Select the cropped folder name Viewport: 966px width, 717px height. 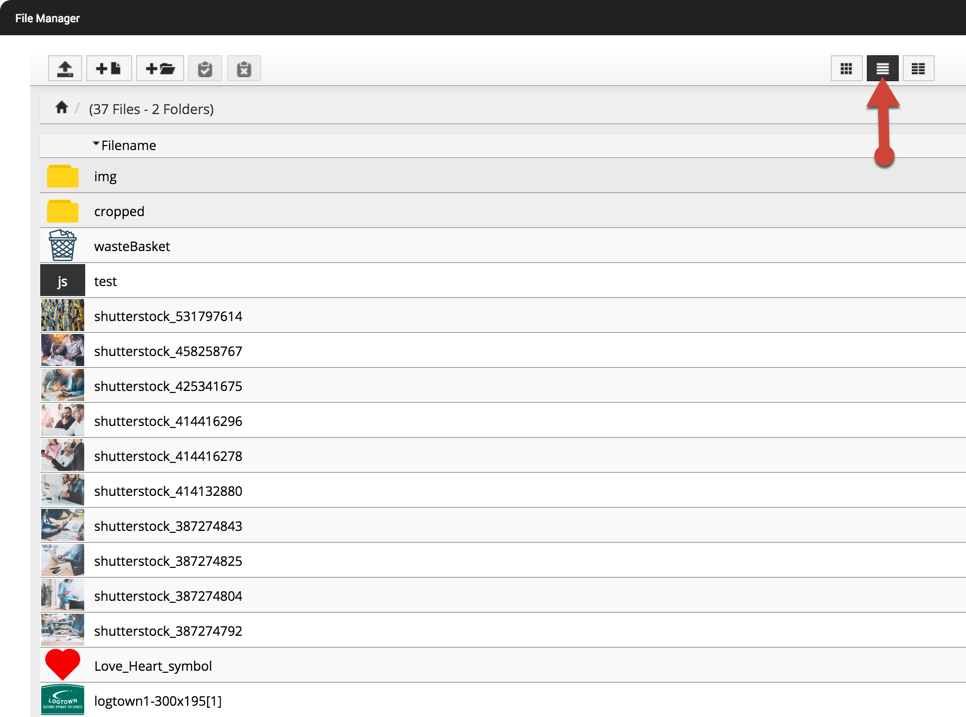point(120,212)
